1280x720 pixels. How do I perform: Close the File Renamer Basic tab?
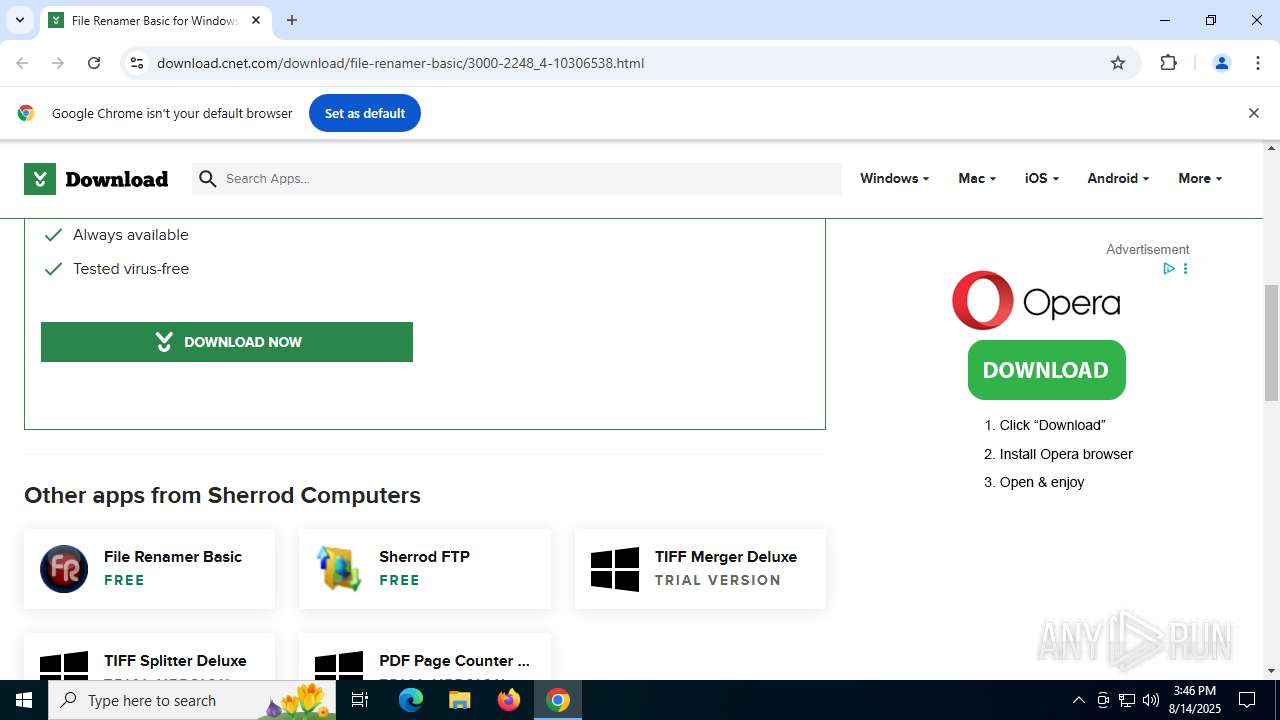[x=256, y=20]
